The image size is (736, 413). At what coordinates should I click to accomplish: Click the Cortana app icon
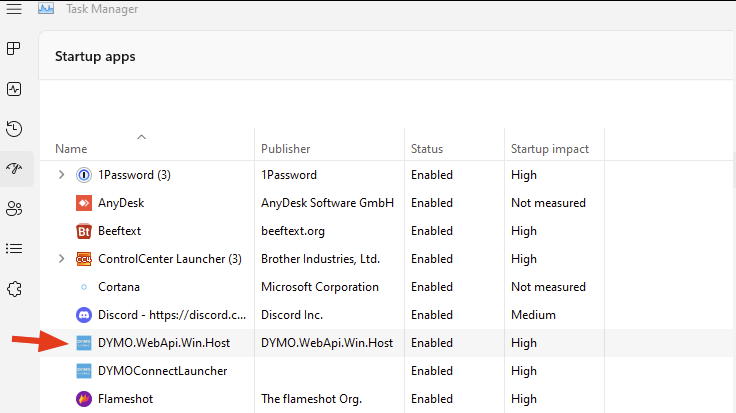click(x=84, y=287)
